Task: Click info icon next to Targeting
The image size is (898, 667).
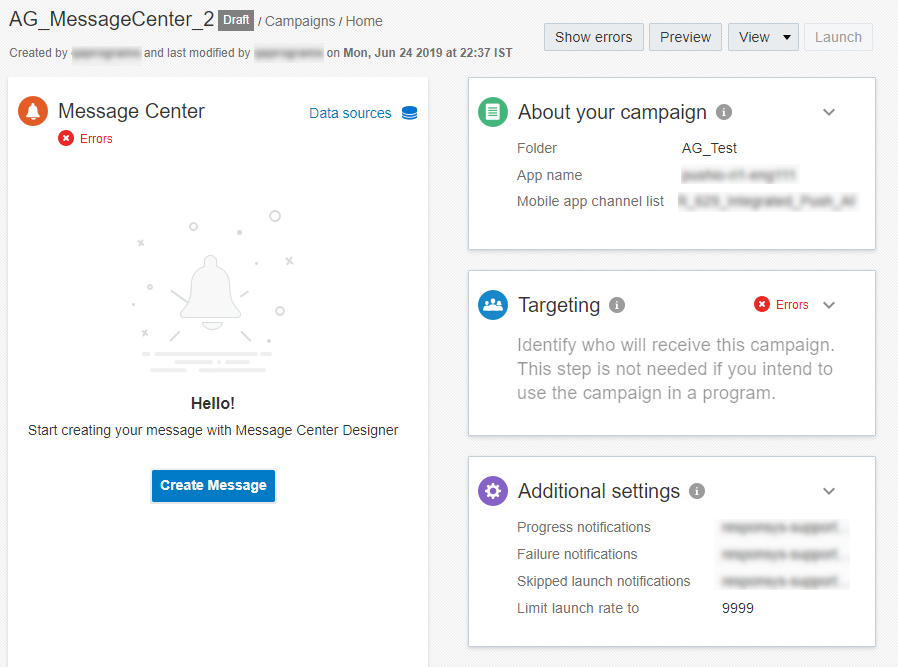Action: coord(617,305)
